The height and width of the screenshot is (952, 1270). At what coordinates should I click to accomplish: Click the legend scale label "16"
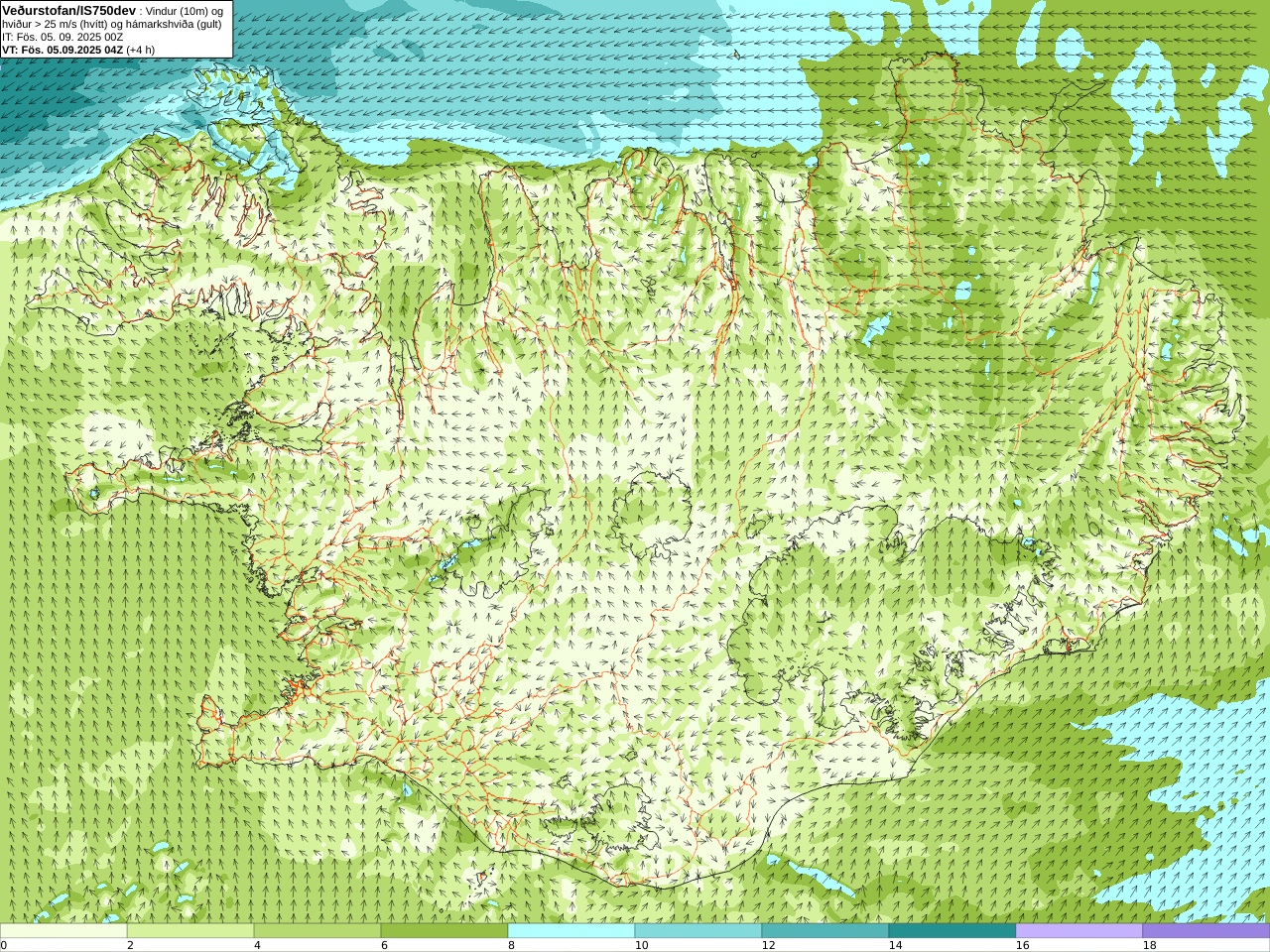click(x=1022, y=945)
